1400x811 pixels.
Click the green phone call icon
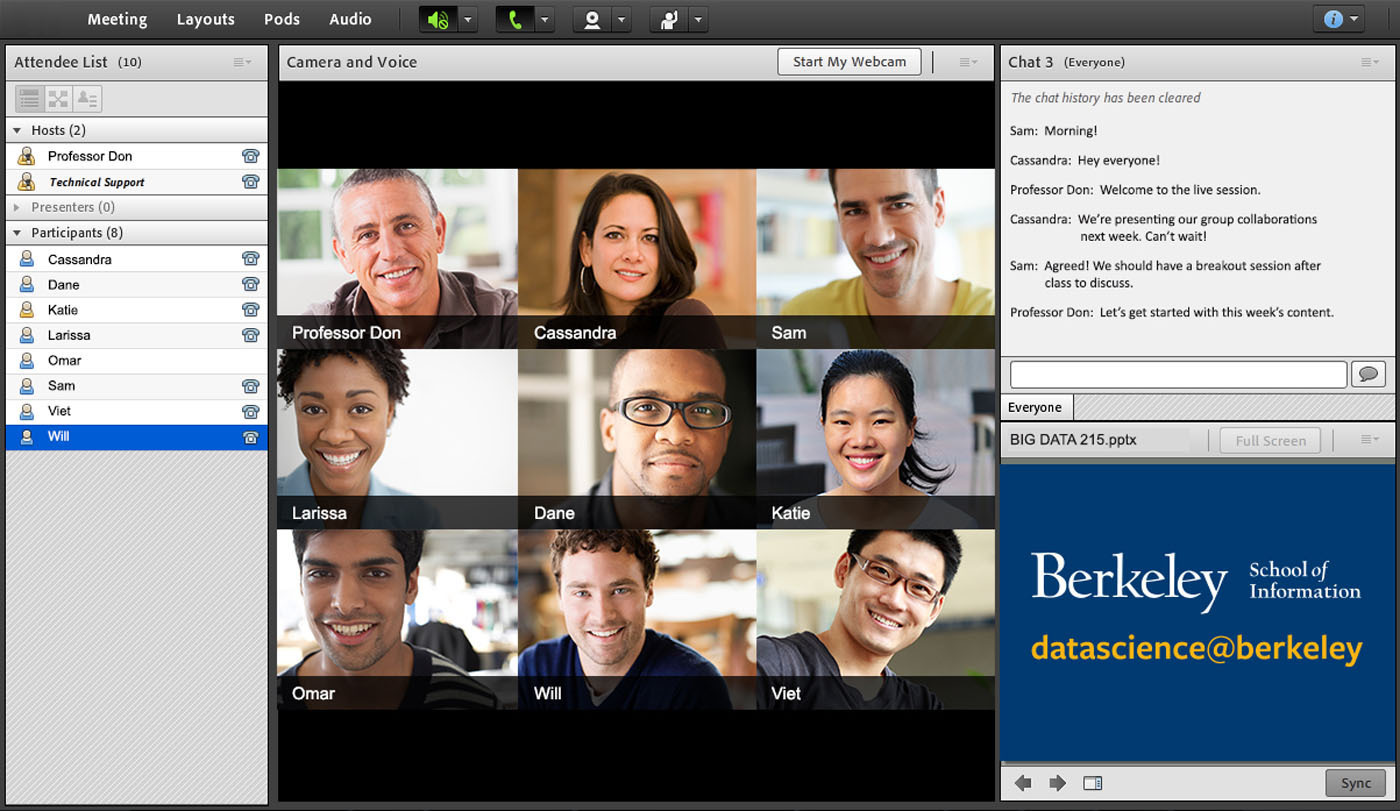[515, 19]
